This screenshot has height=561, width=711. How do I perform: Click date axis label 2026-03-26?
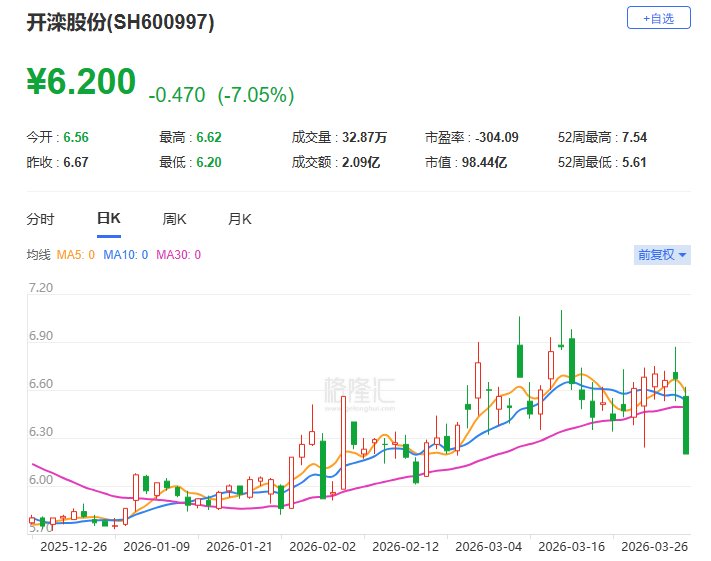(654, 546)
